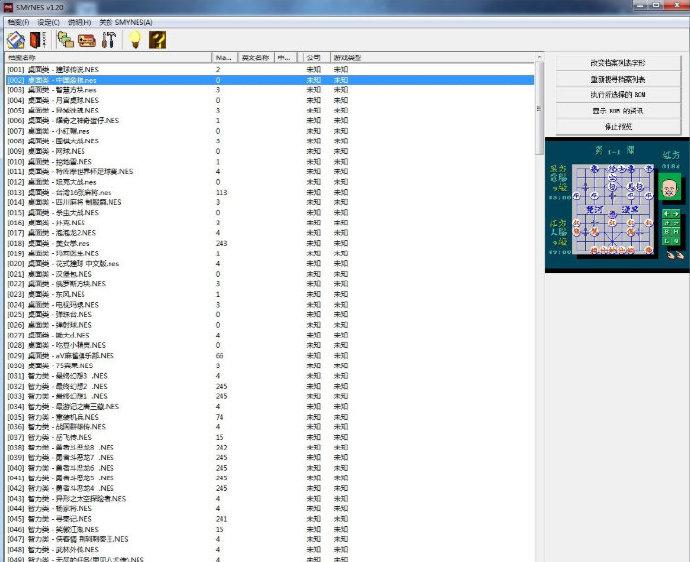Select row [001] 桌面类 撞球传说.NES
Screen dimensions: 690x562
tap(270, 70)
